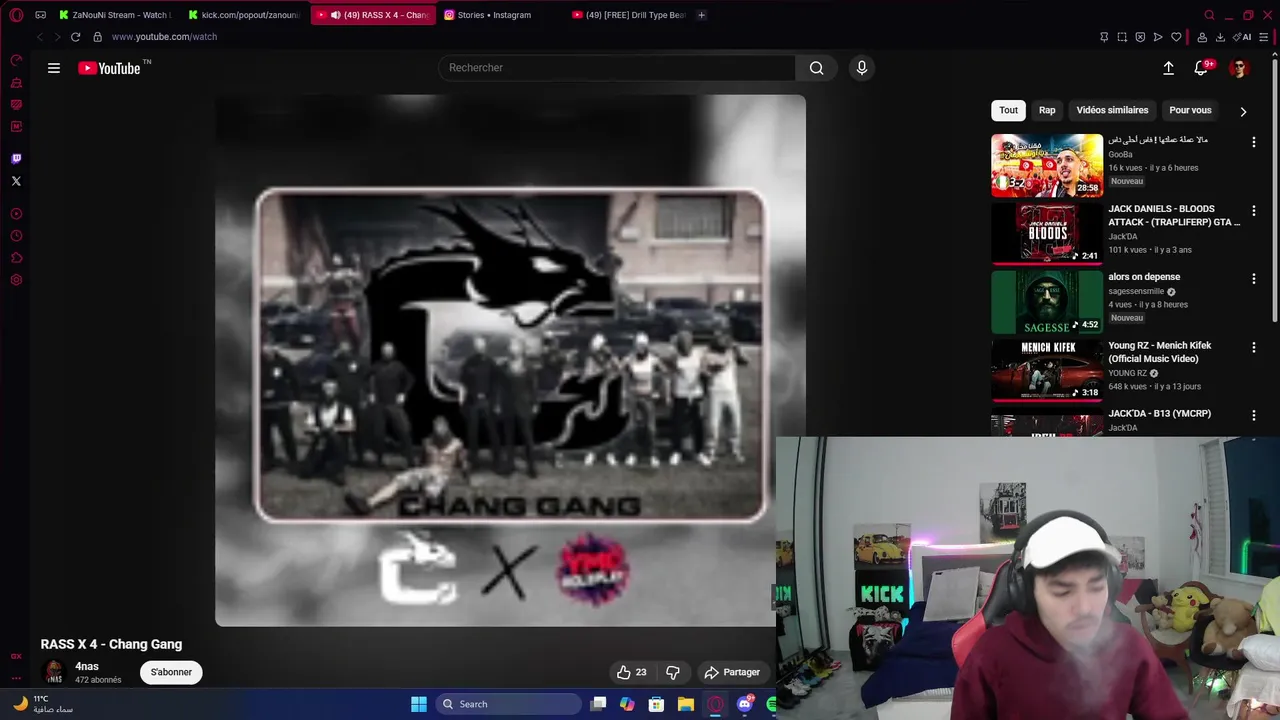Open the workspaces icon beside Opera logo
This screenshot has height=720, width=1280.
(x=40, y=15)
